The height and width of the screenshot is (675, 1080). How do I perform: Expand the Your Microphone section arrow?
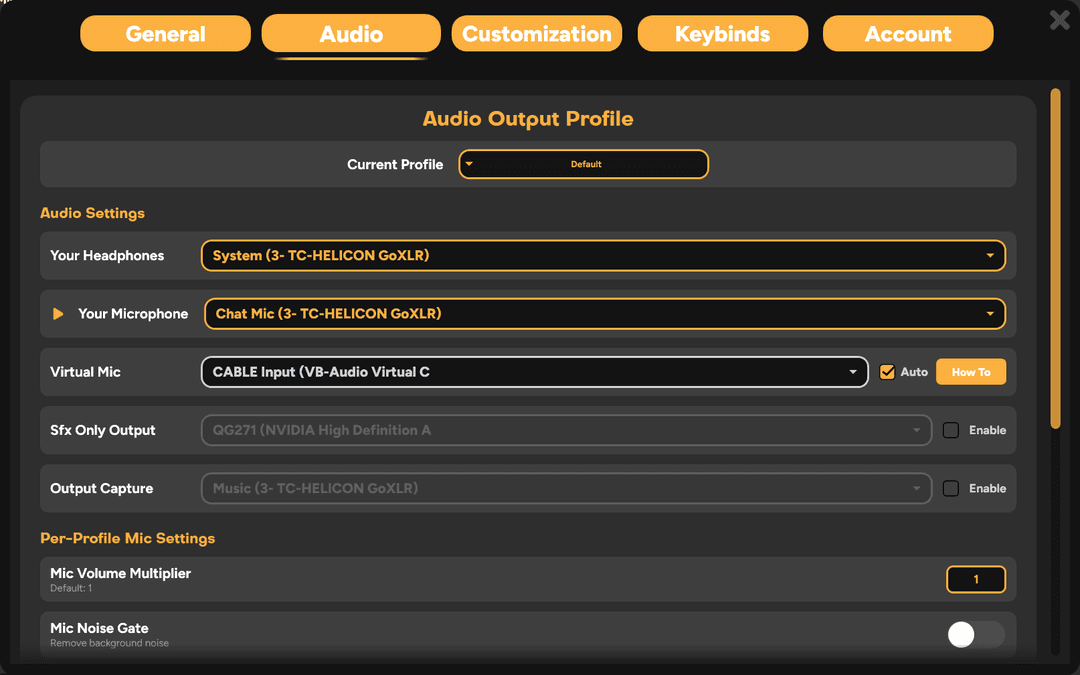(x=57, y=313)
